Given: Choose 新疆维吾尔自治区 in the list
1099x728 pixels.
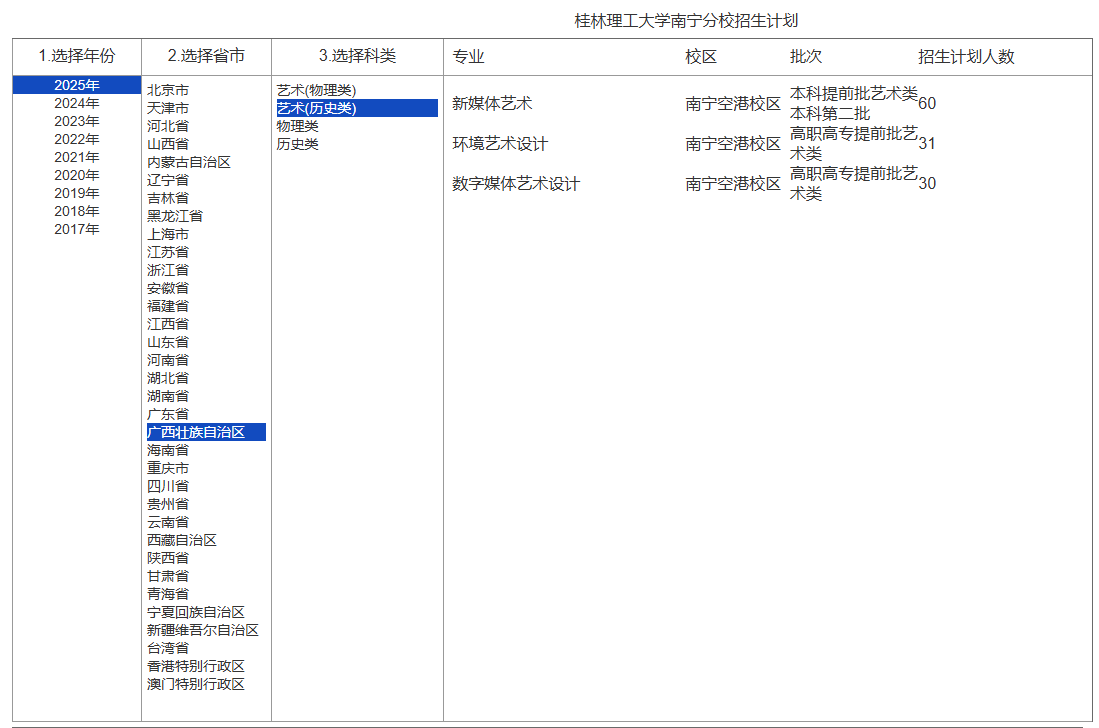Looking at the screenshot, I should pyautogui.click(x=203, y=630).
